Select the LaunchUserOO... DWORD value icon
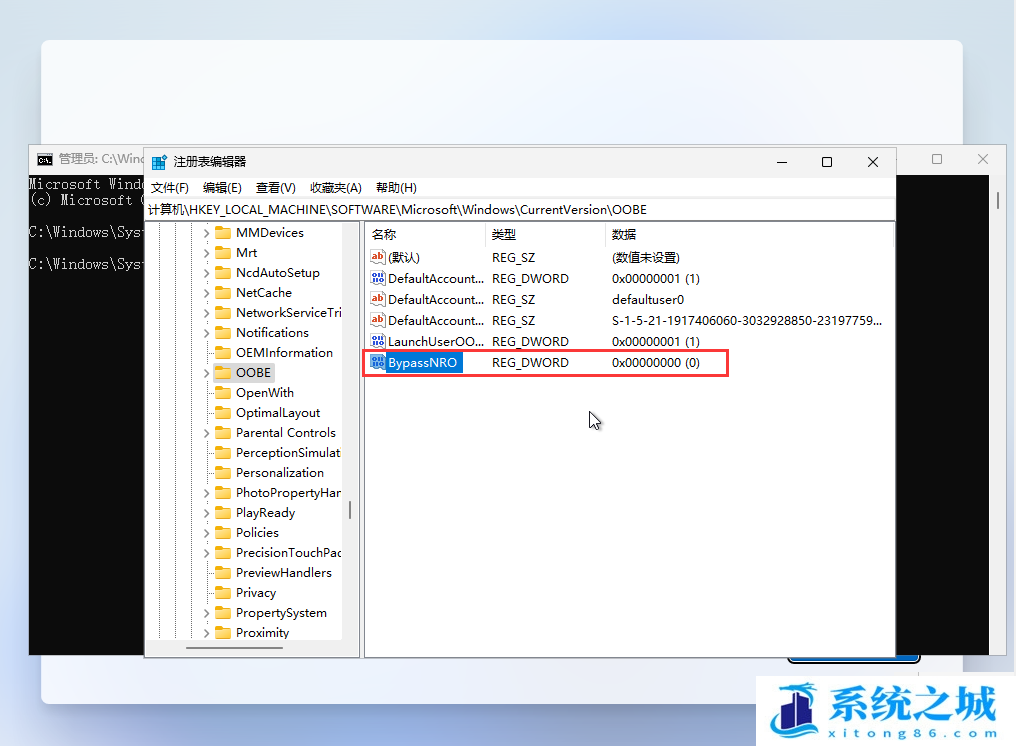The height and width of the screenshot is (746, 1016). point(378,341)
